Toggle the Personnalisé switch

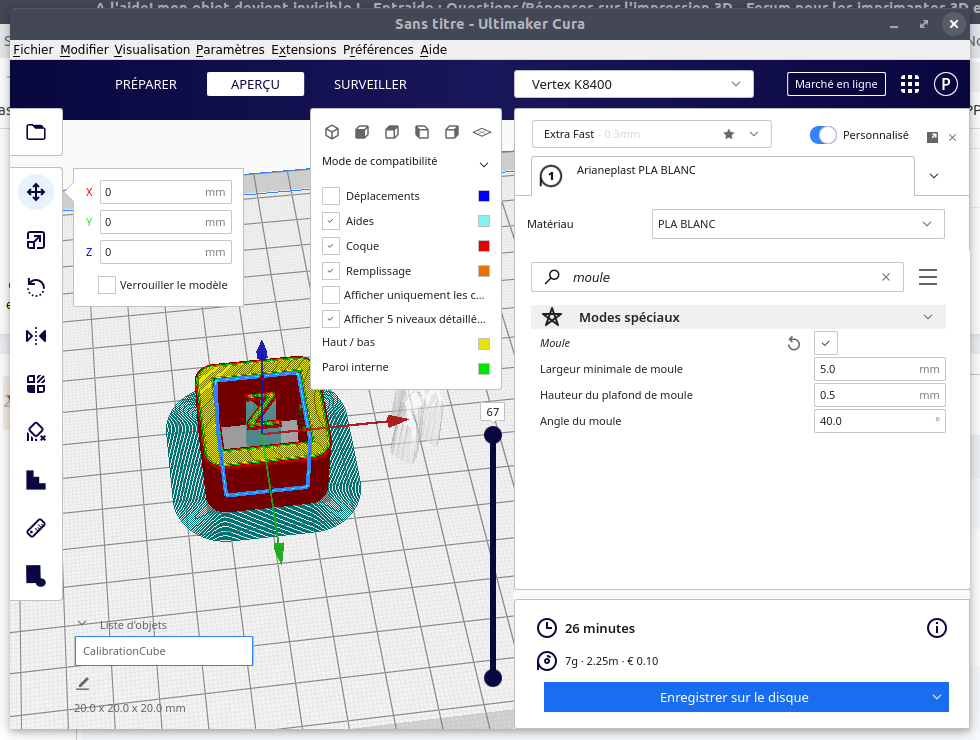(x=822, y=135)
